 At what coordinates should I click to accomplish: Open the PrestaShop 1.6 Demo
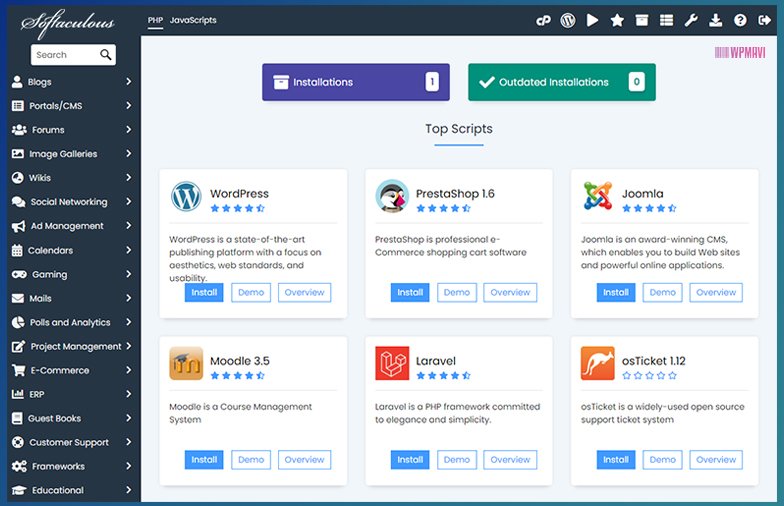[456, 292]
